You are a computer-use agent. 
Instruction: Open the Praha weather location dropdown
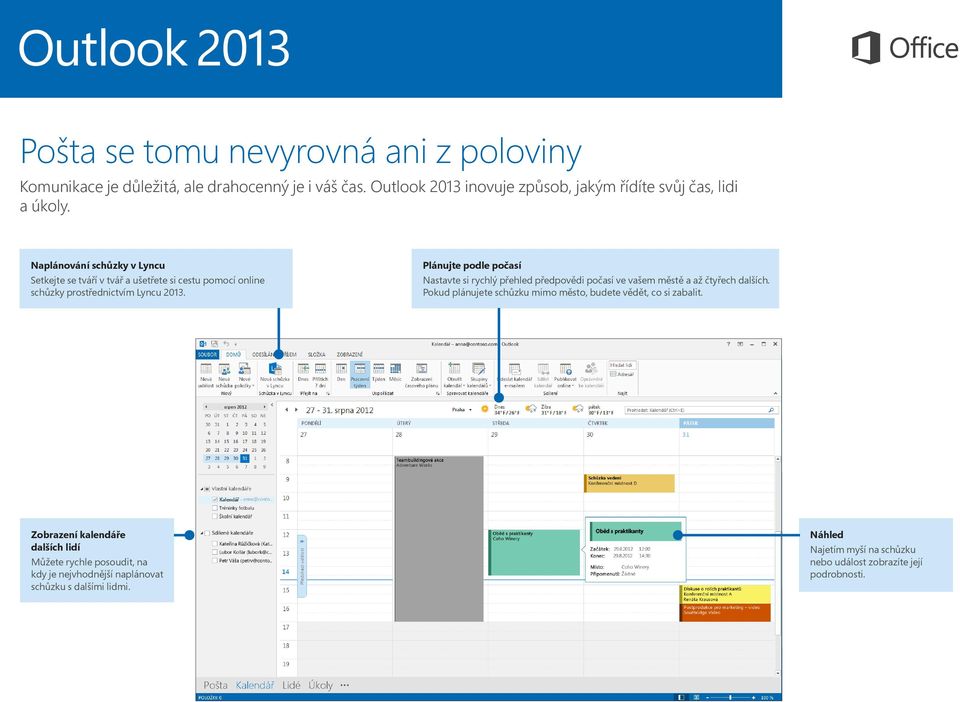click(x=462, y=409)
